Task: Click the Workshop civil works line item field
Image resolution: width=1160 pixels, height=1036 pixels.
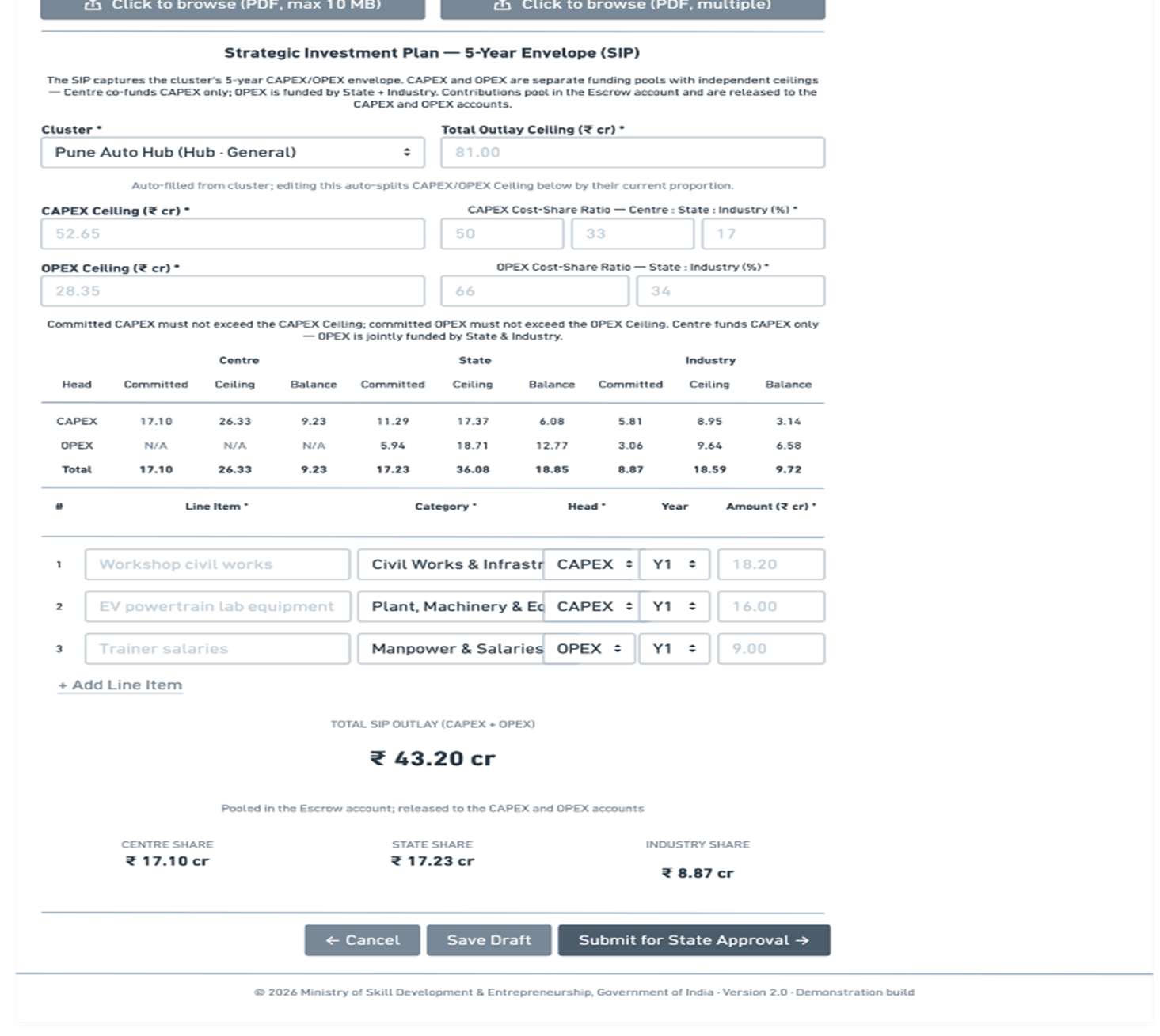Action: [218, 564]
